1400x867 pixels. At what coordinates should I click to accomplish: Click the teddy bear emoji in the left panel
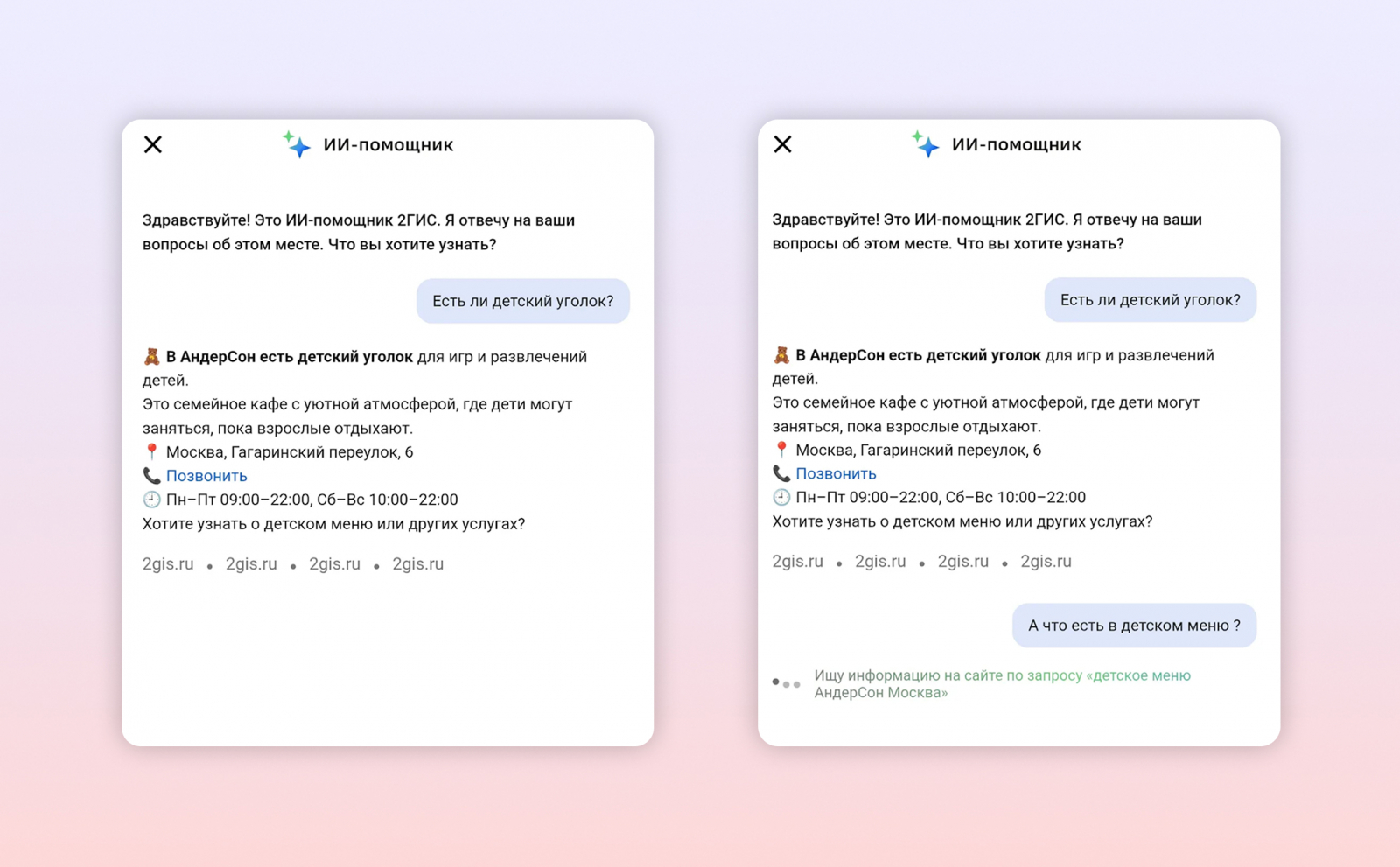point(151,356)
